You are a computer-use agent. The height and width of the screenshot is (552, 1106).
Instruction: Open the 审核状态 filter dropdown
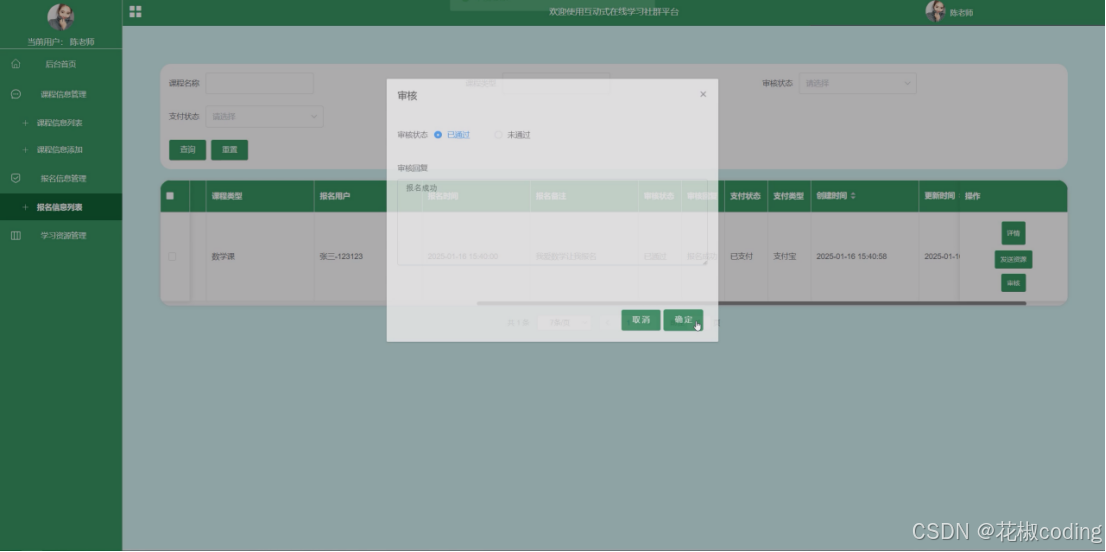858,83
